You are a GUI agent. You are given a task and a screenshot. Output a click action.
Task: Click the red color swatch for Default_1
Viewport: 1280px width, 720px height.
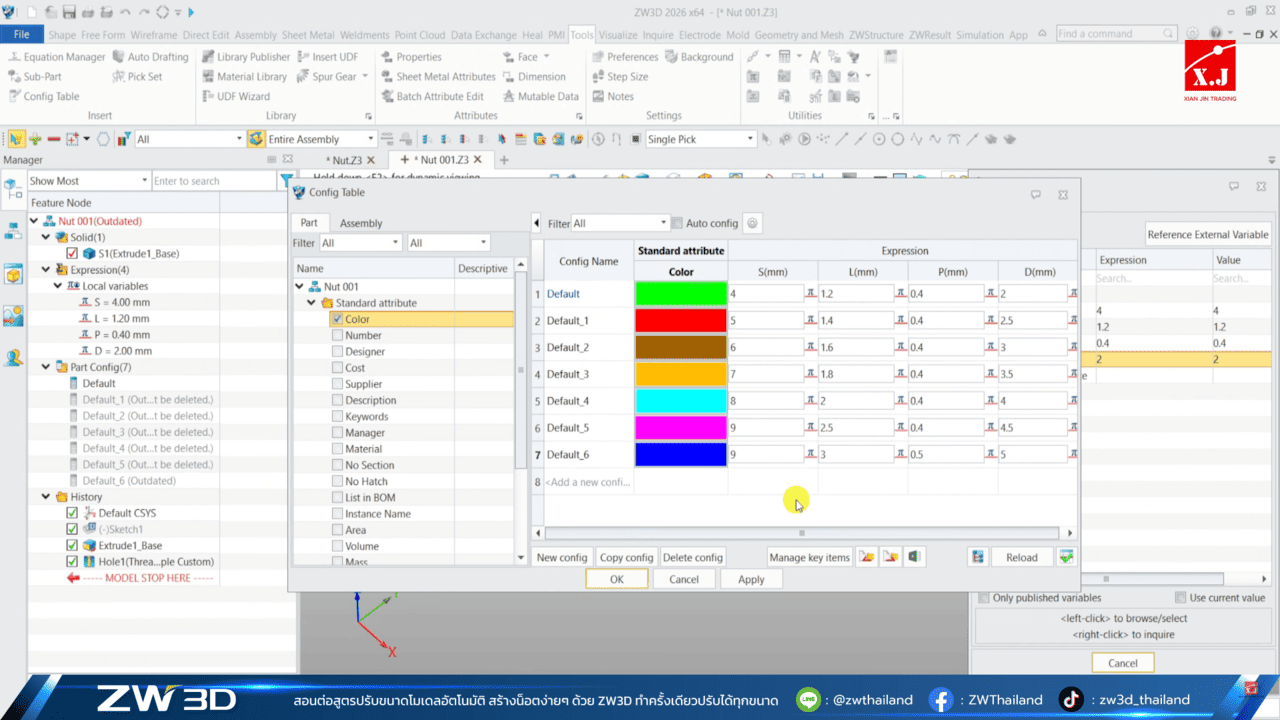click(680, 321)
